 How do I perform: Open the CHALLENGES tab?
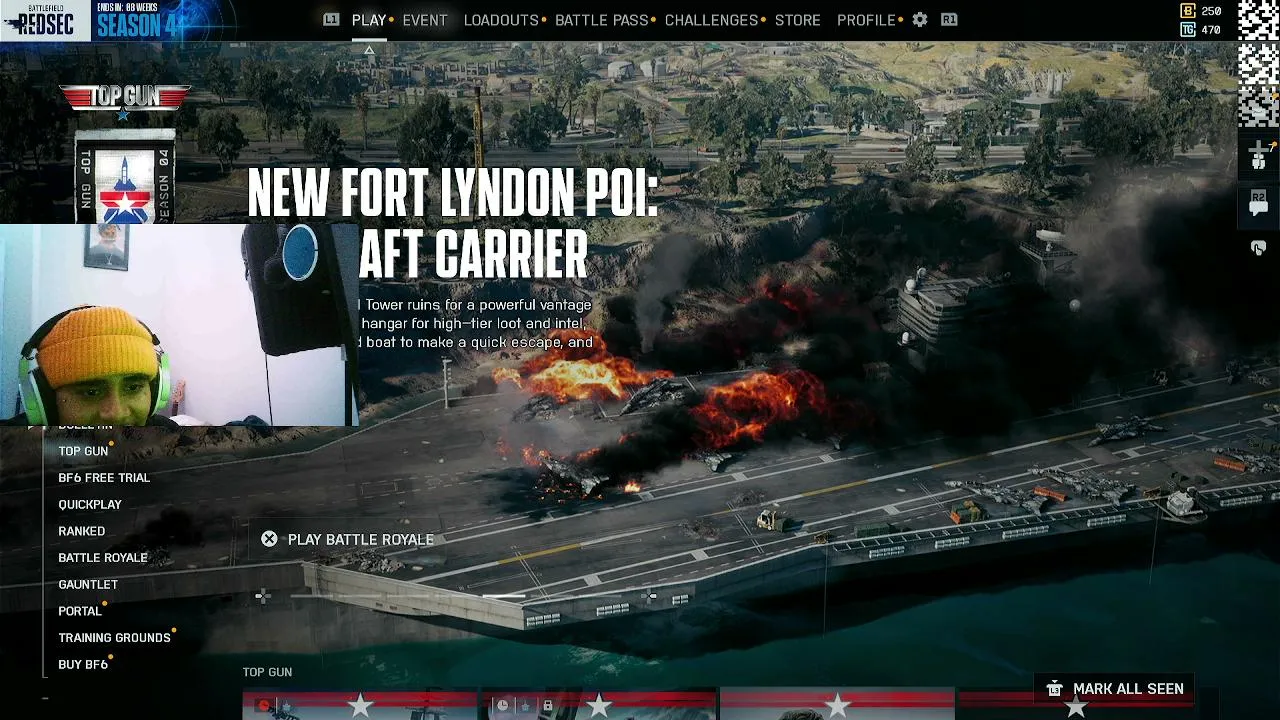(x=711, y=20)
